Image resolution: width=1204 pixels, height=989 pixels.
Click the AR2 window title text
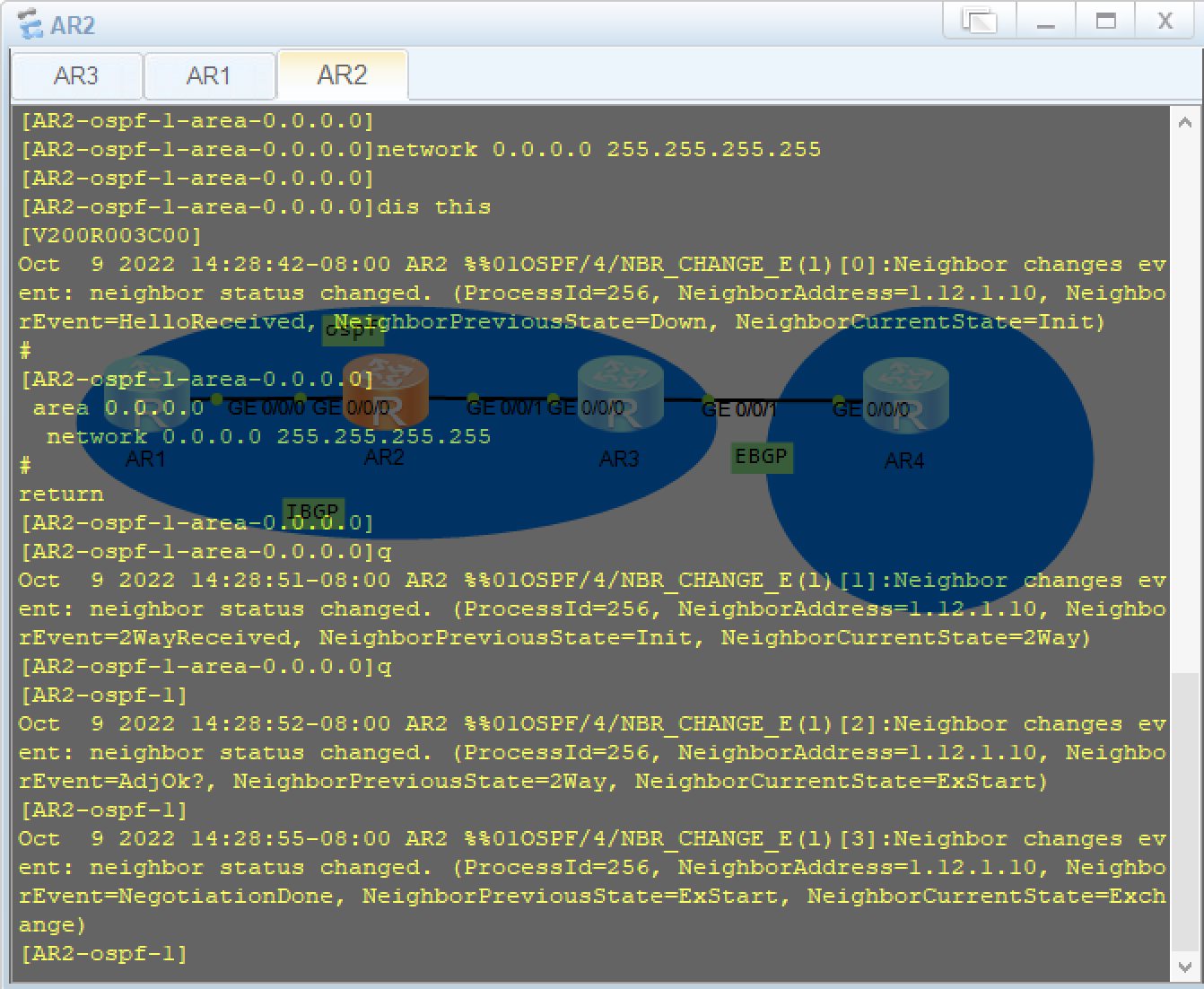point(73,25)
